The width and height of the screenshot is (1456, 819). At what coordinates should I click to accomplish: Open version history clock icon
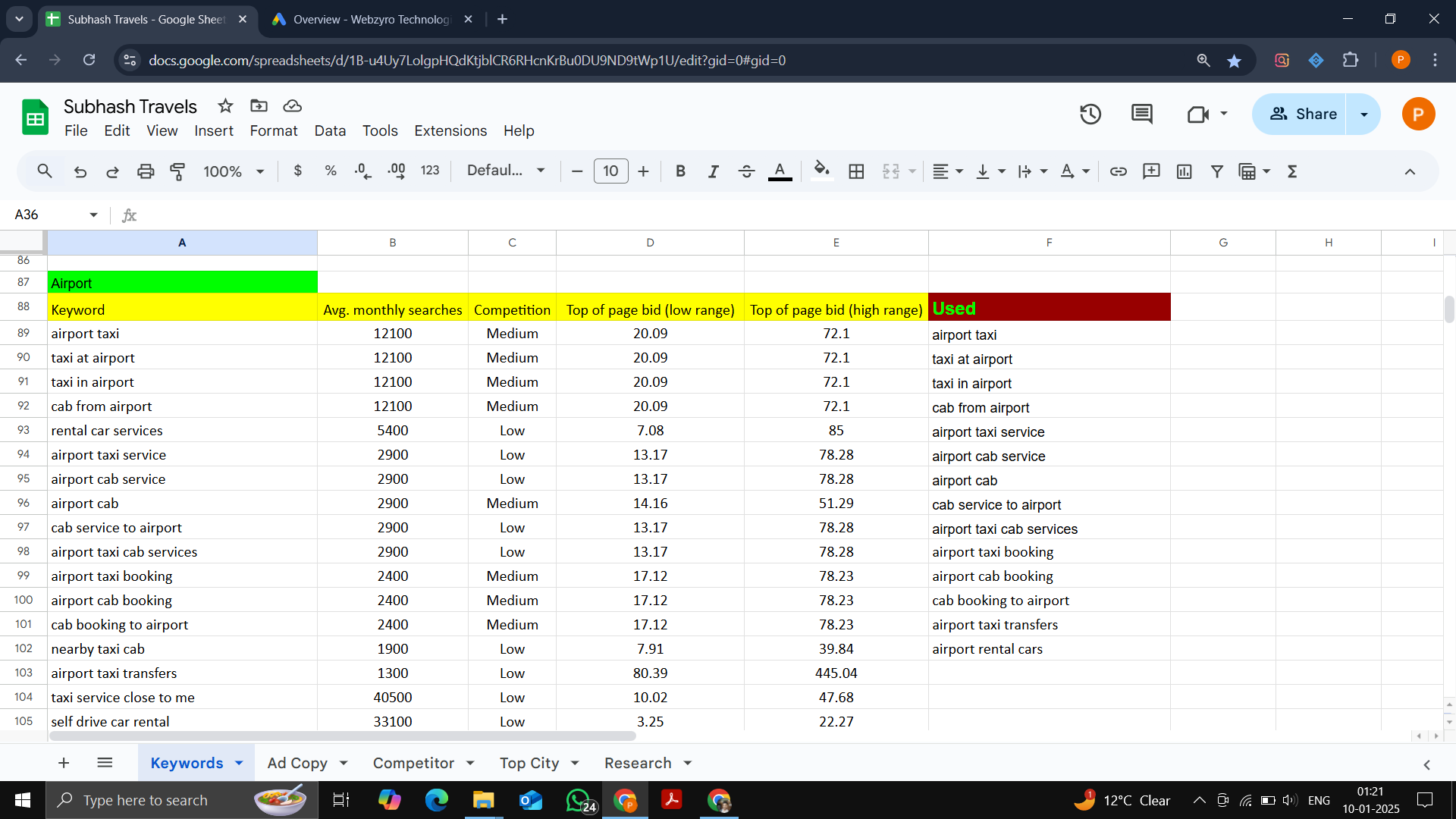[x=1090, y=115]
